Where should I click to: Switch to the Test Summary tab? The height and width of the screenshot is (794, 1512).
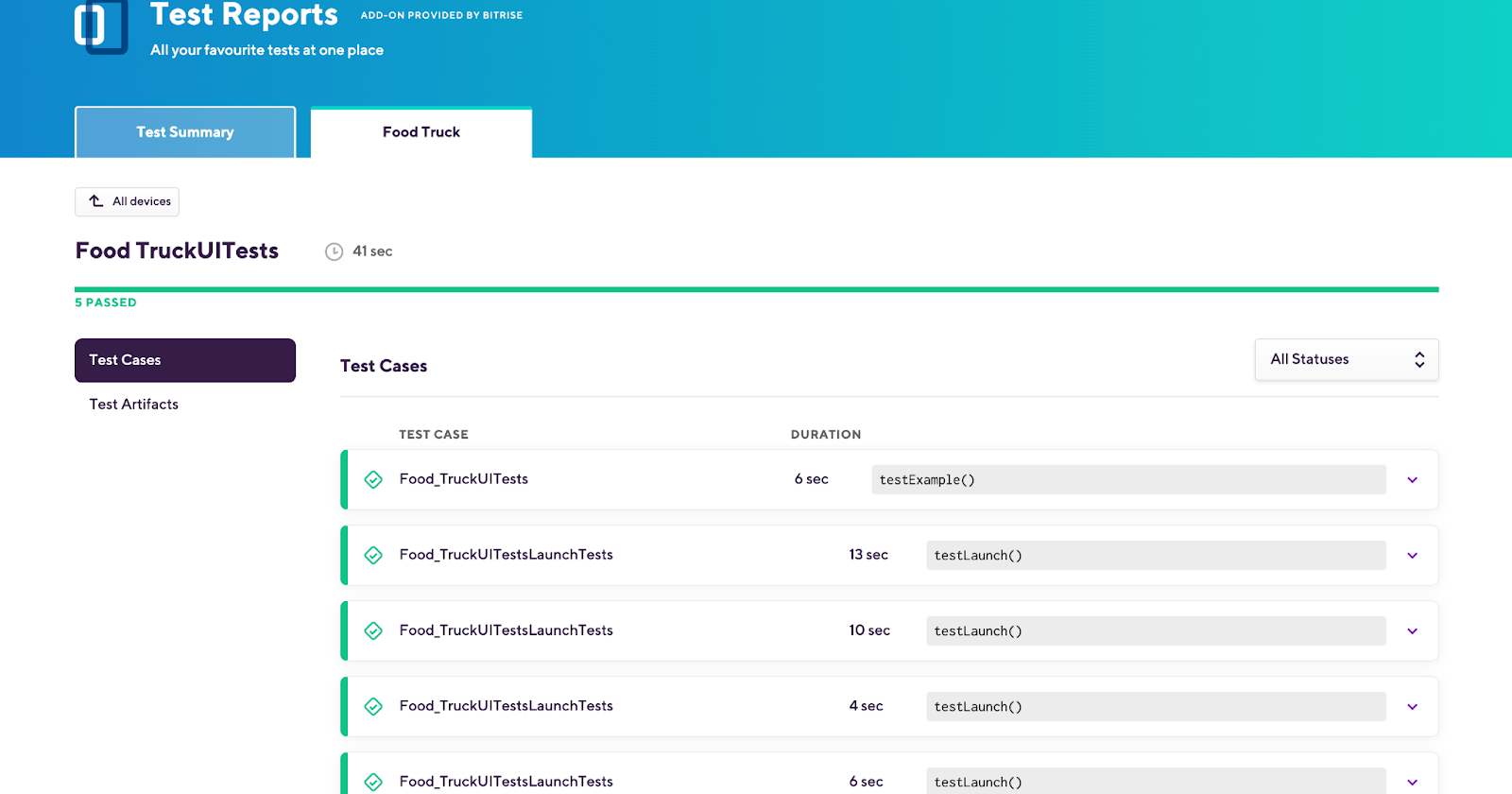click(185, 132)
